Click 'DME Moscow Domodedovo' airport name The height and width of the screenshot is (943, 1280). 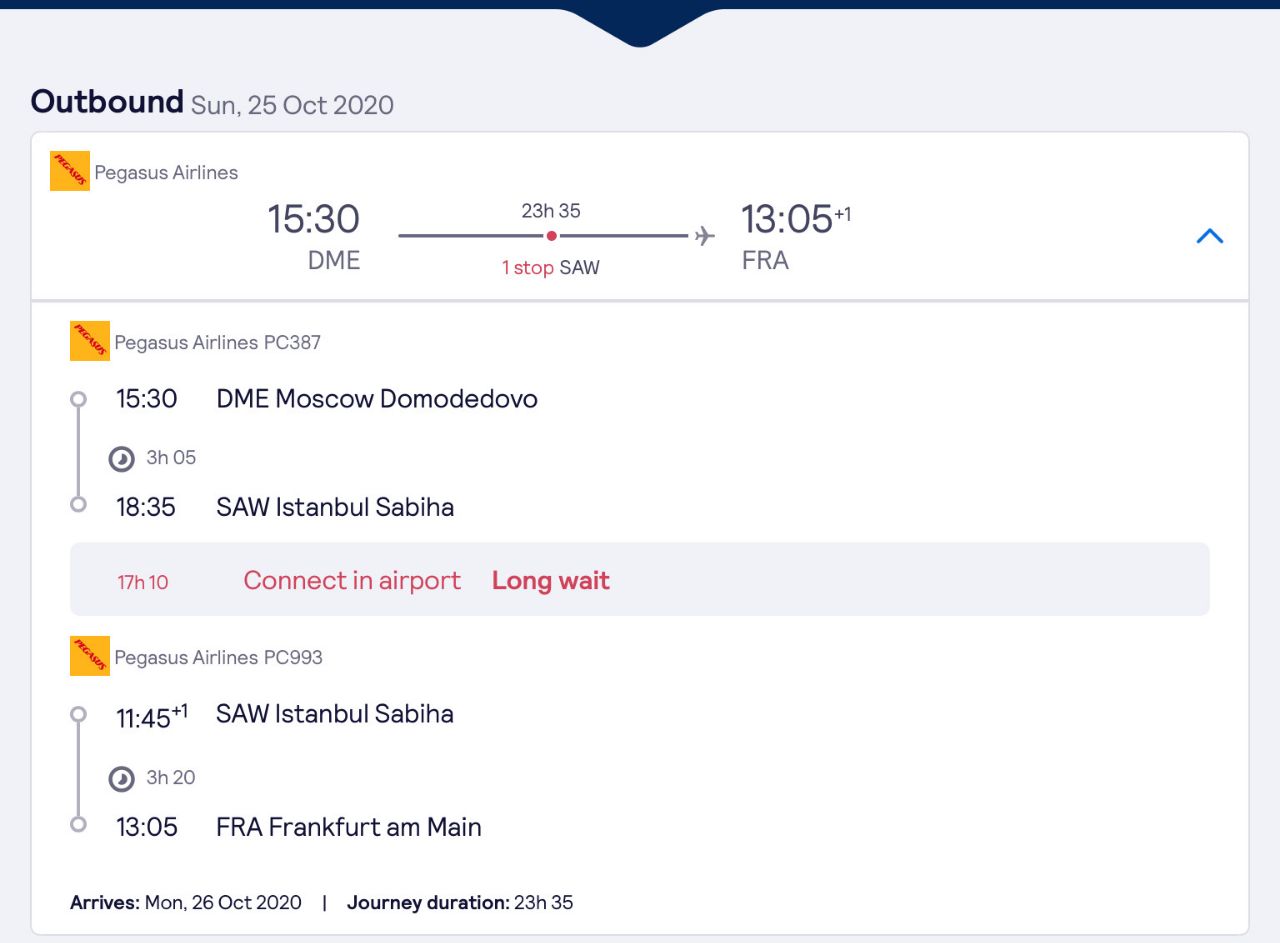click(377, 399)
